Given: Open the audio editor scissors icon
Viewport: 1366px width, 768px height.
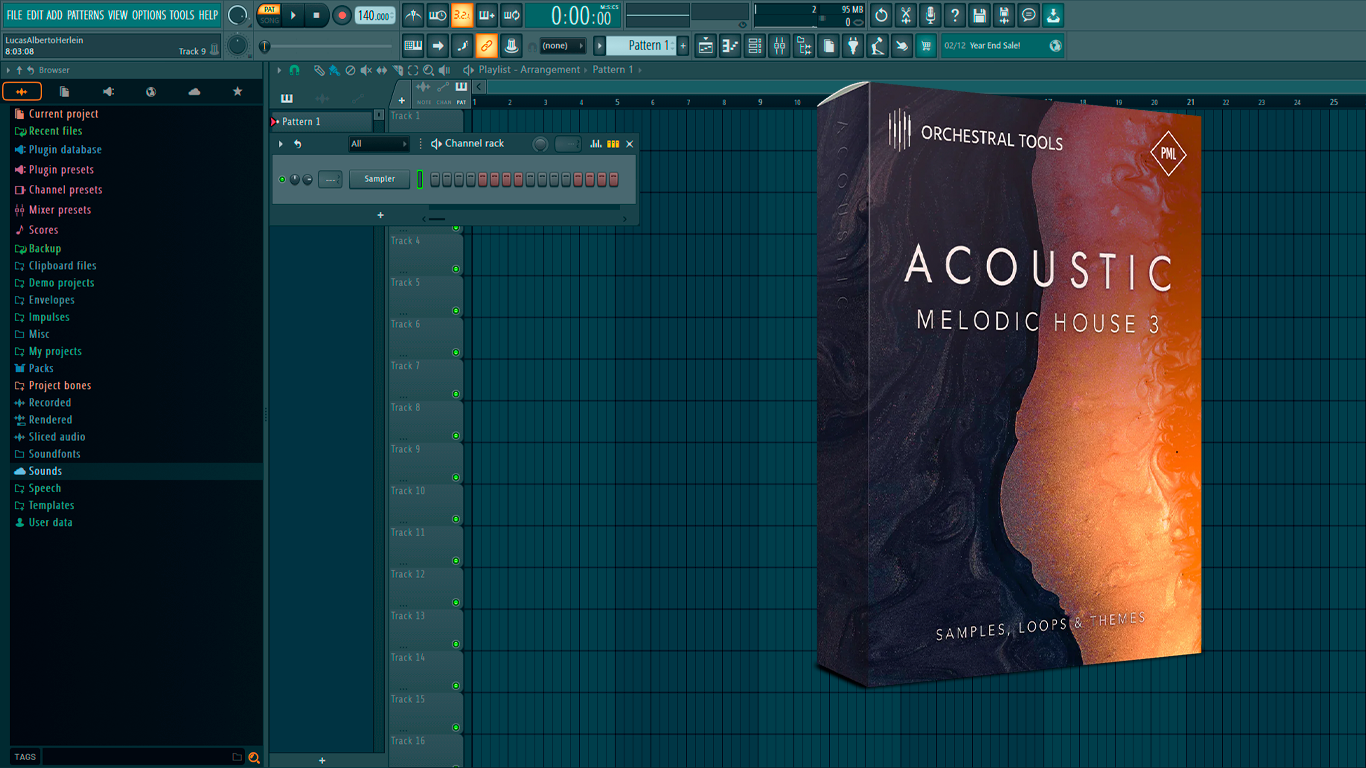Looking at the screenshot, I should pyautogui.click(x=906, y=15).
